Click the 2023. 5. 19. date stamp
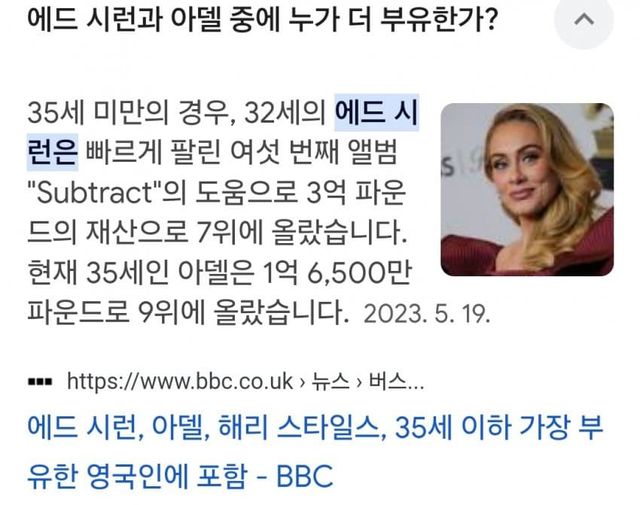Screen dimensions: 640x505 [427, 315]
